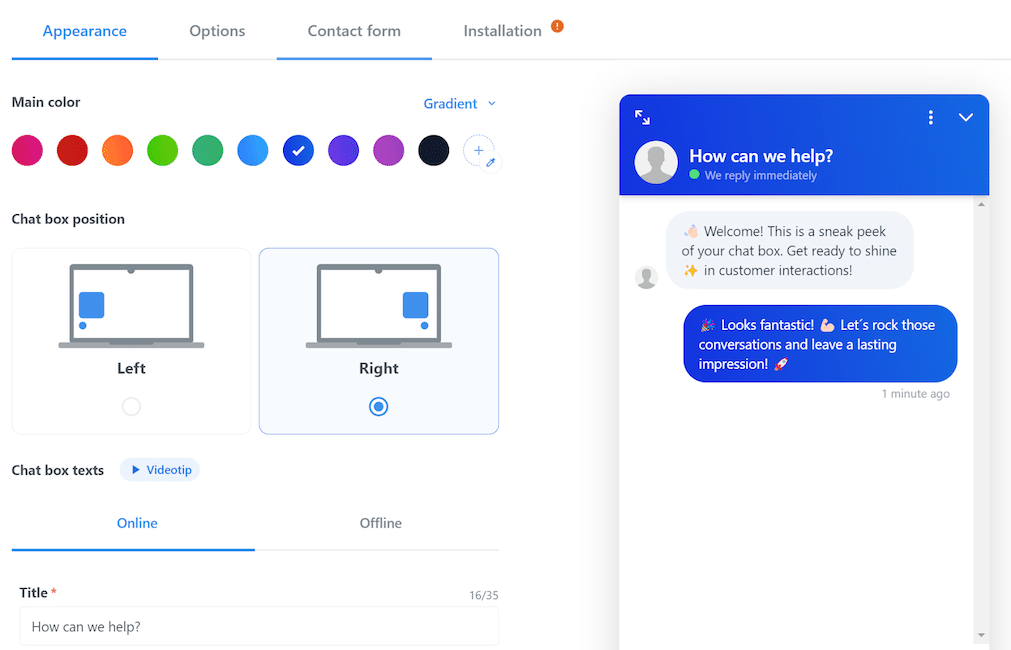Select the Online texts tab
Viewport: 1011px width, 650px height.
click(137, 523)
